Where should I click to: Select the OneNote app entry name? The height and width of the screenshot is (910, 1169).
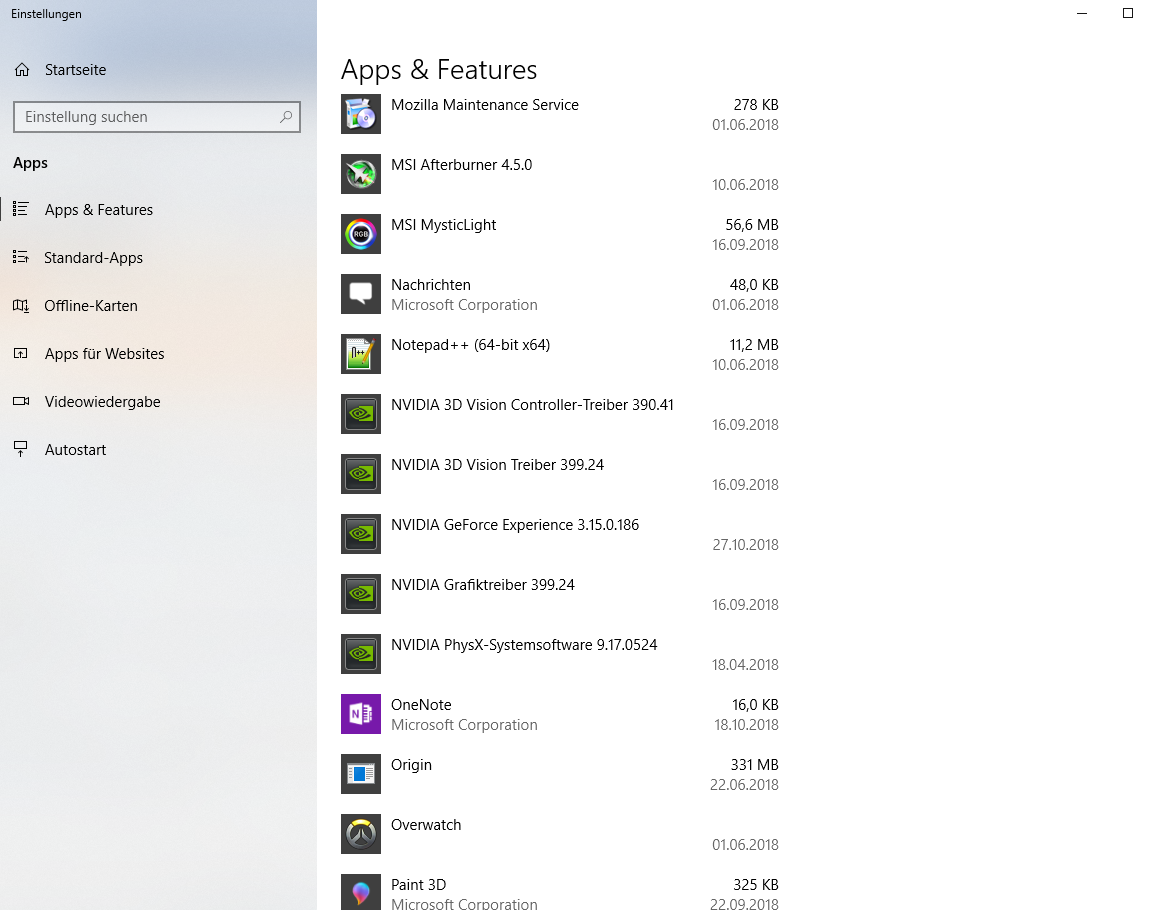click(421, 705)
